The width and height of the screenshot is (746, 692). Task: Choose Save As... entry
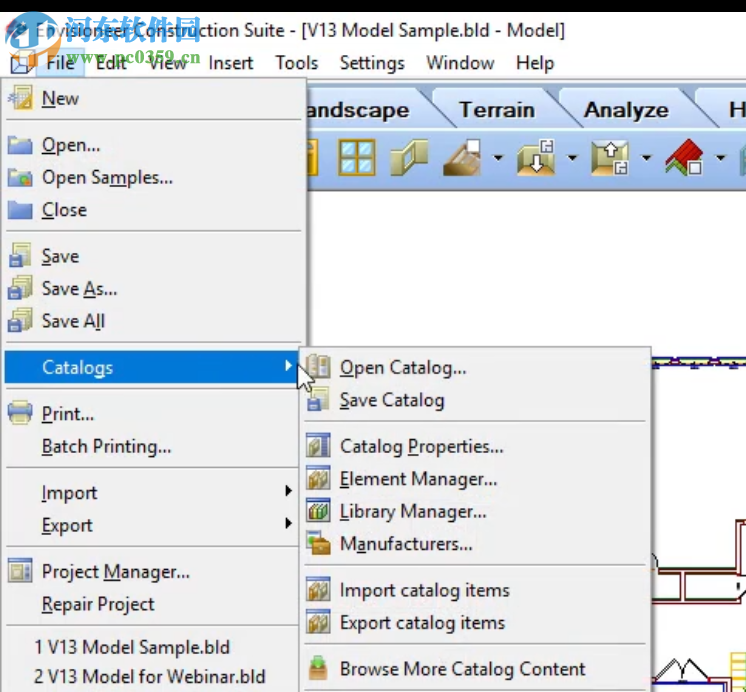[152, 288]
